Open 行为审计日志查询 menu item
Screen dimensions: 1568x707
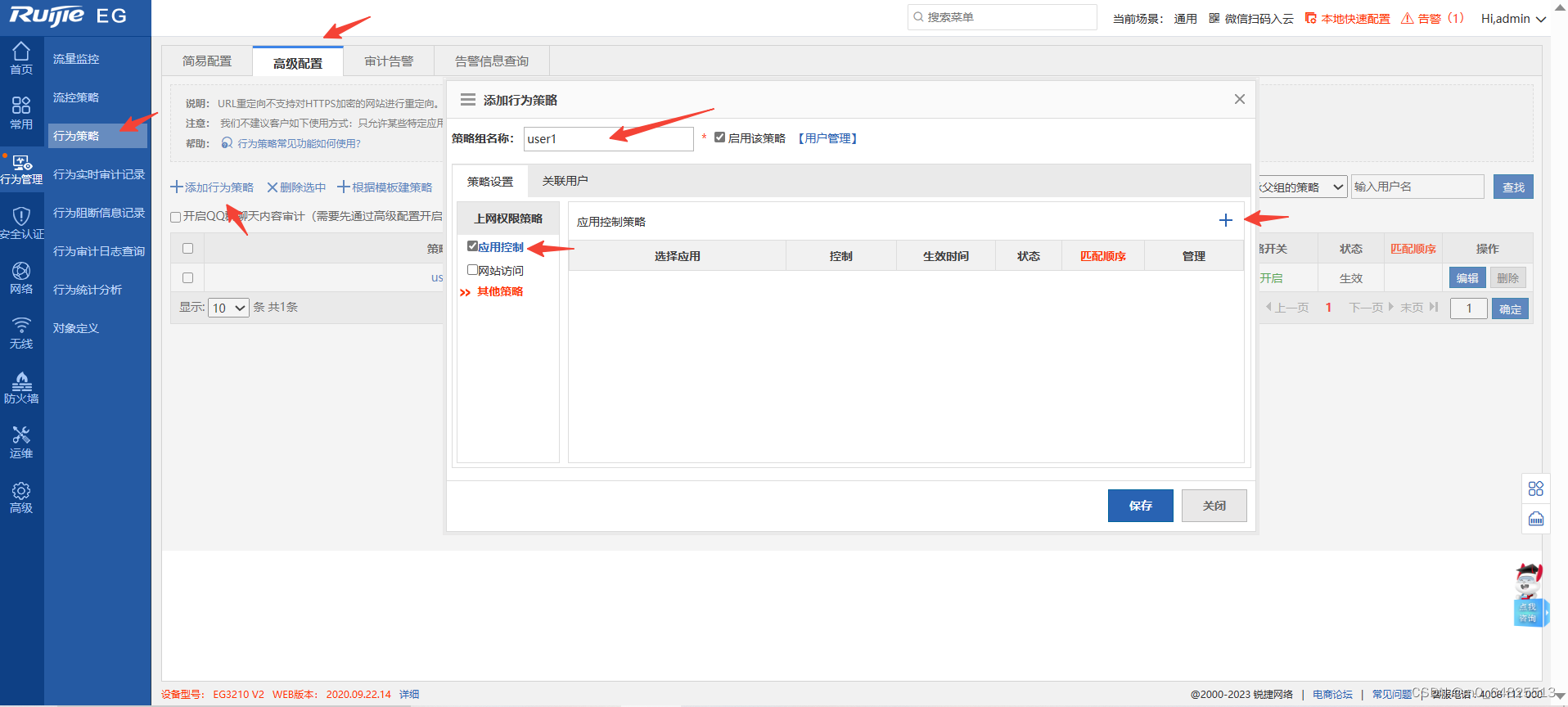[x=98, y=251]
